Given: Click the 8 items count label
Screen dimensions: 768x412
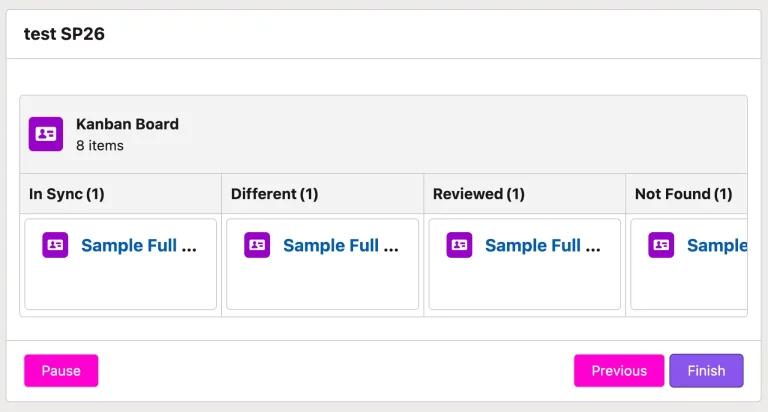Looking at the screenshot, I should click(x=100, y=145).
